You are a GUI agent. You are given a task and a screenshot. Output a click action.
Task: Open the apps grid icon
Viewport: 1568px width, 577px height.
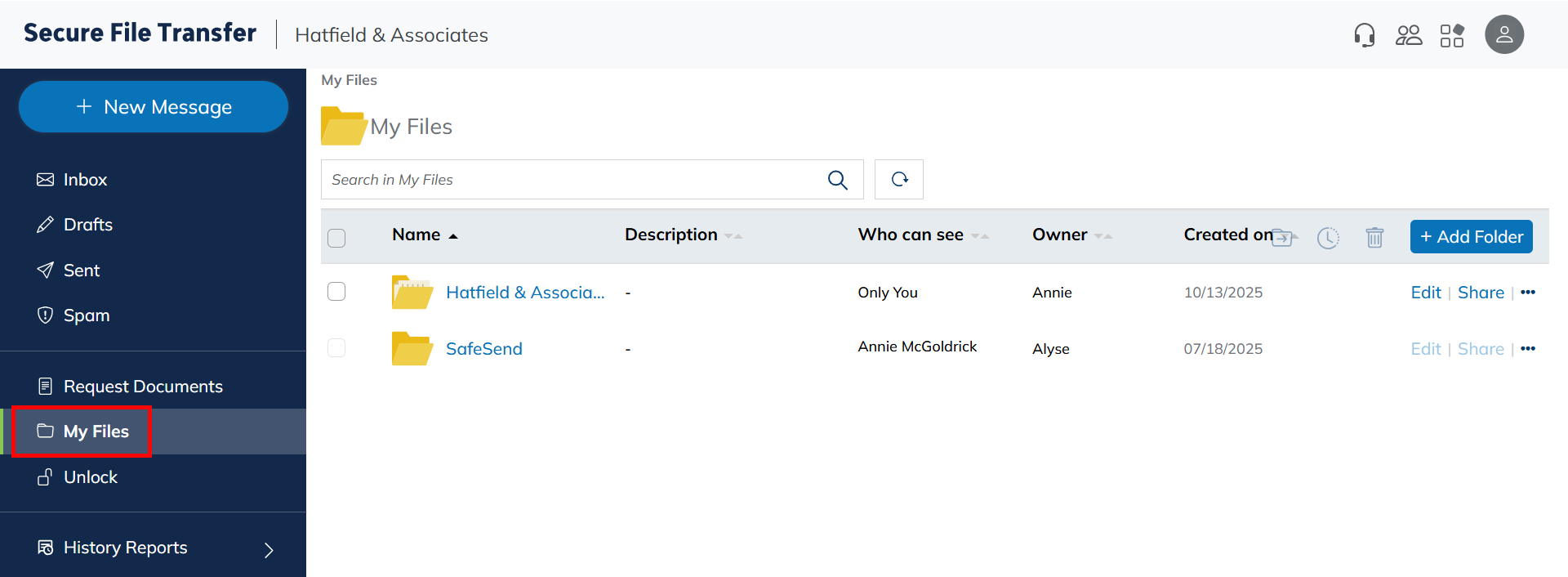pos(1451,35)
